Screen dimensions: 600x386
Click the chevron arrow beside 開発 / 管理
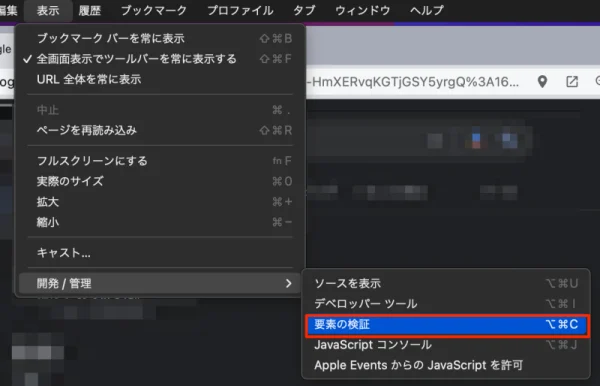point(289,283)
